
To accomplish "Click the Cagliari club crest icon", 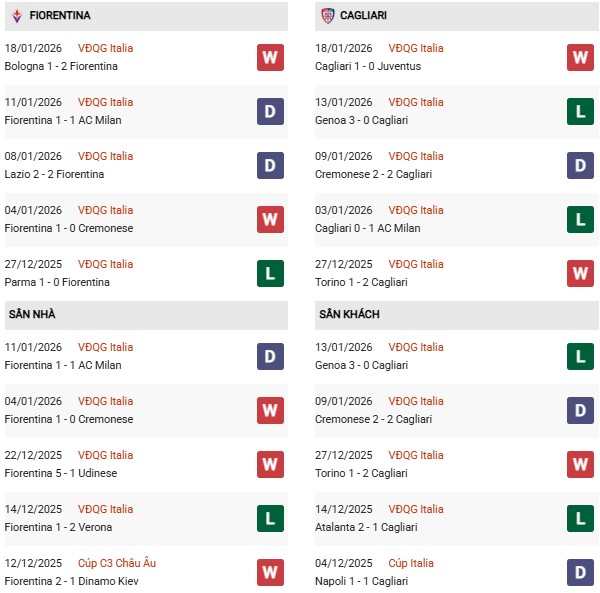I will point(328,16).
